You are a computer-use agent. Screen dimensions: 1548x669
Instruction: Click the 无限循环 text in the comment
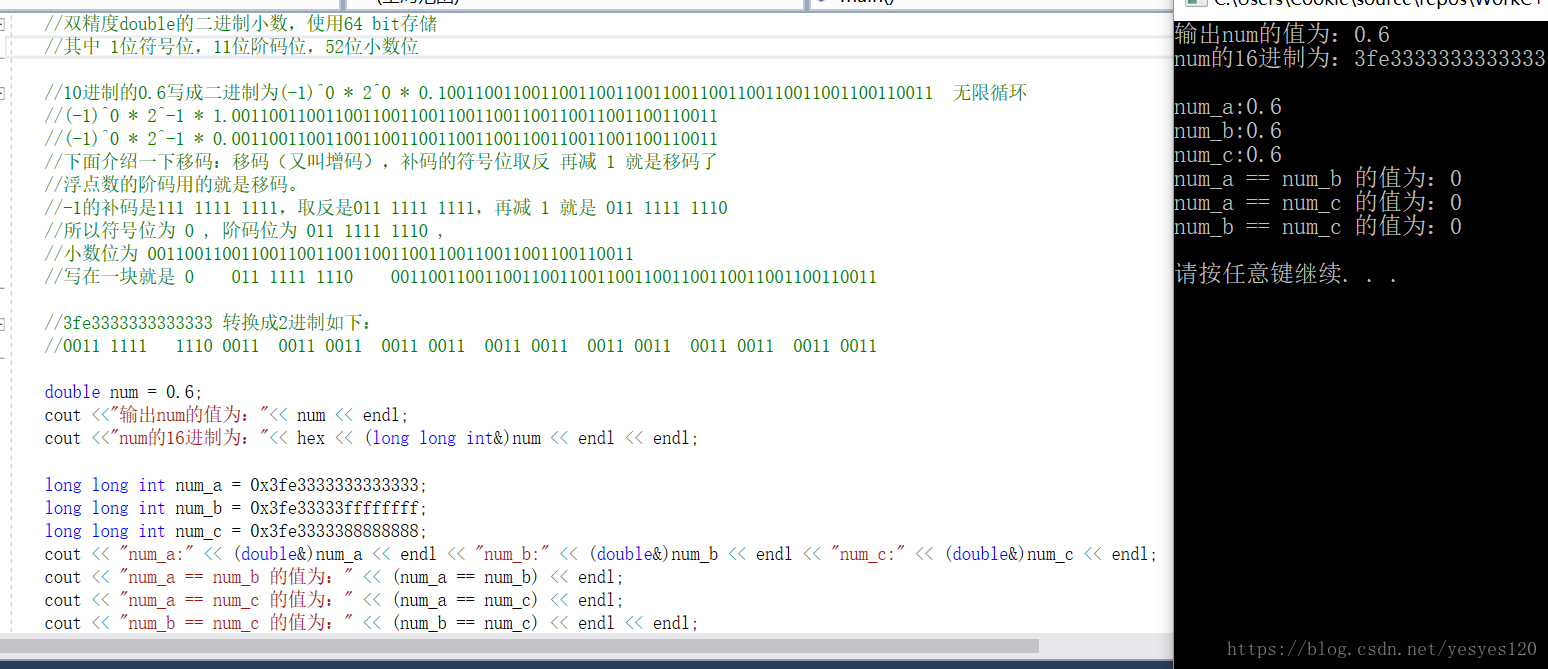pyautogui.click(x=990, y=93)
